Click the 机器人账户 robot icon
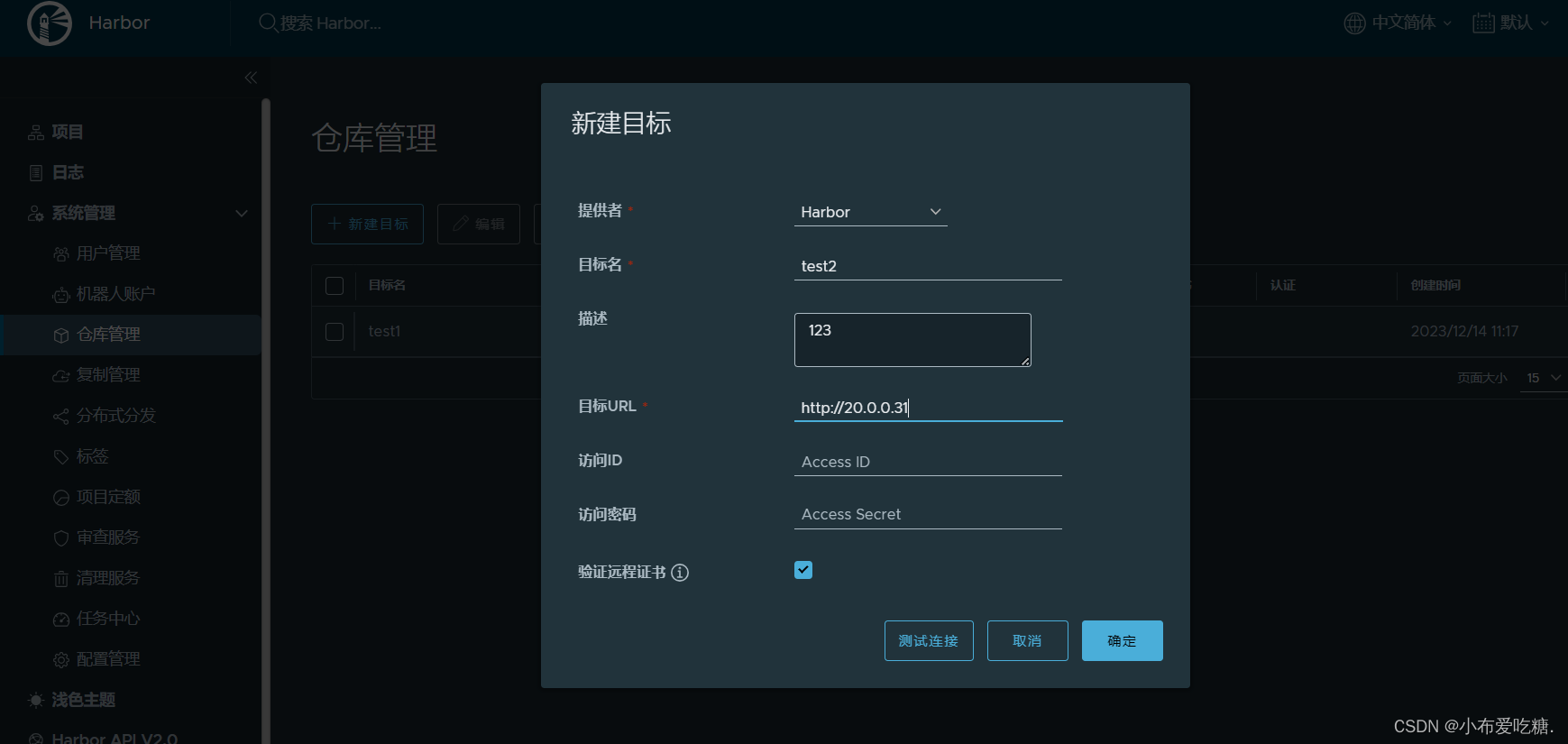1568x744 pixels. (x=61, y=295)
